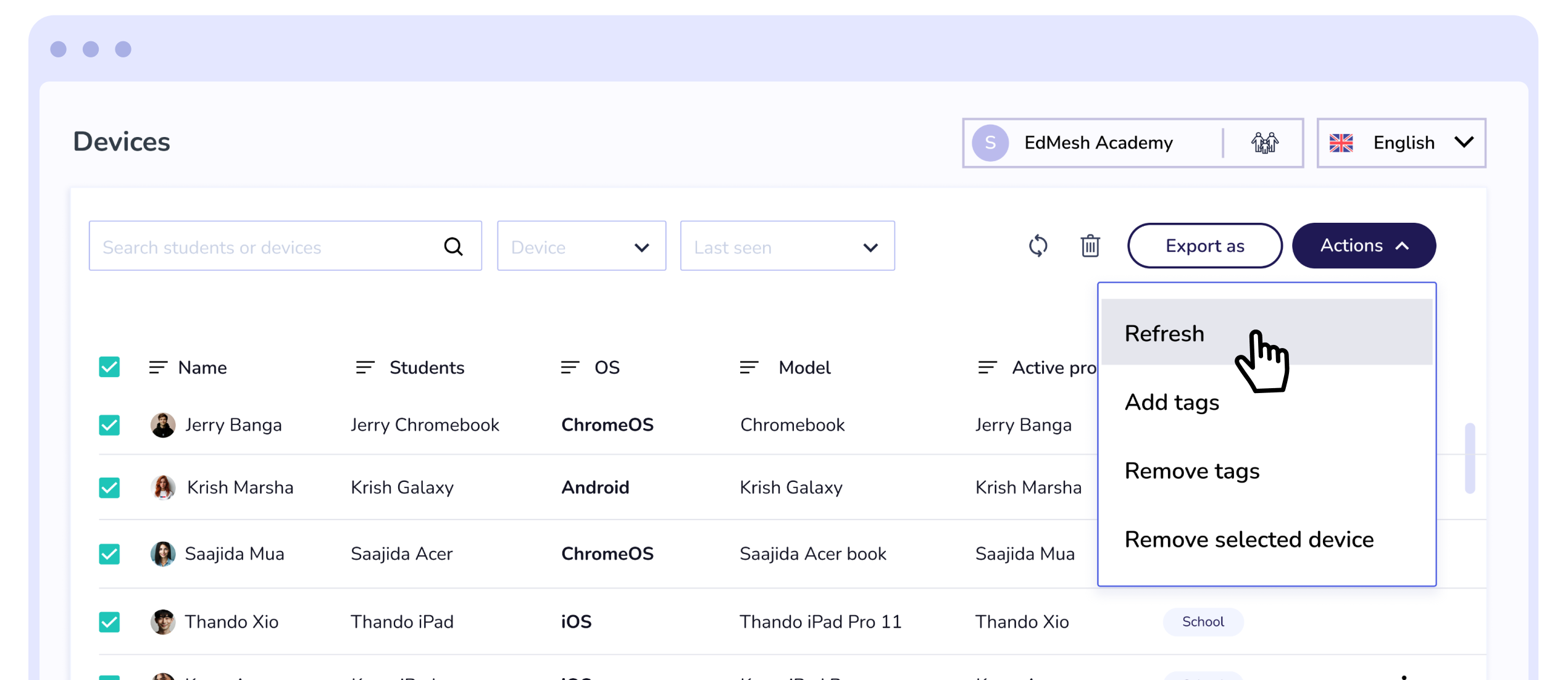
Task: Uncheck Jerry Banga's row checkbox
Action: coord(109,425)
